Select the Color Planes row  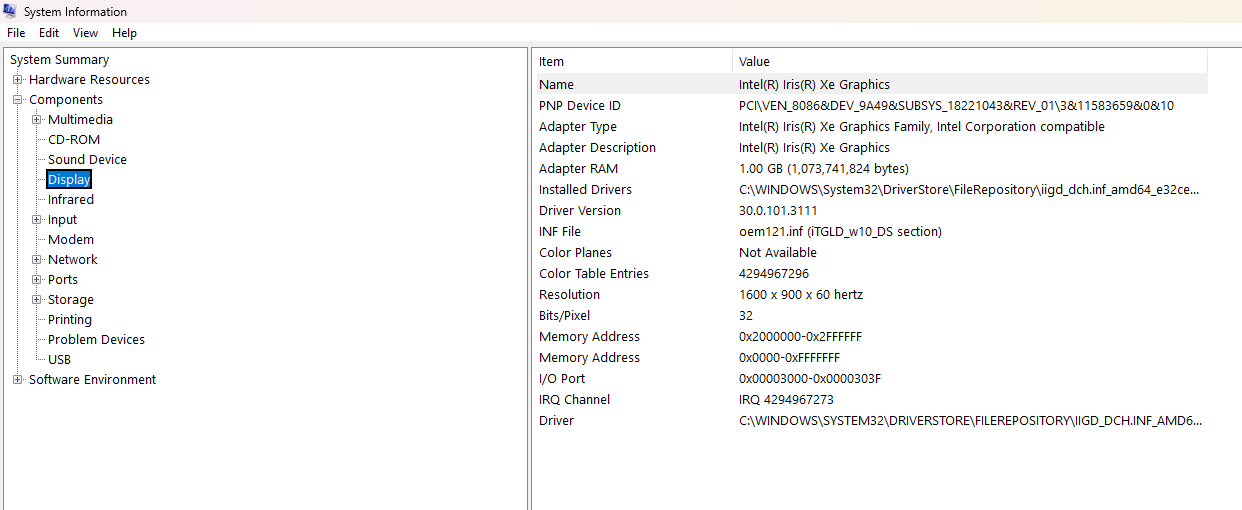point(870,253)
